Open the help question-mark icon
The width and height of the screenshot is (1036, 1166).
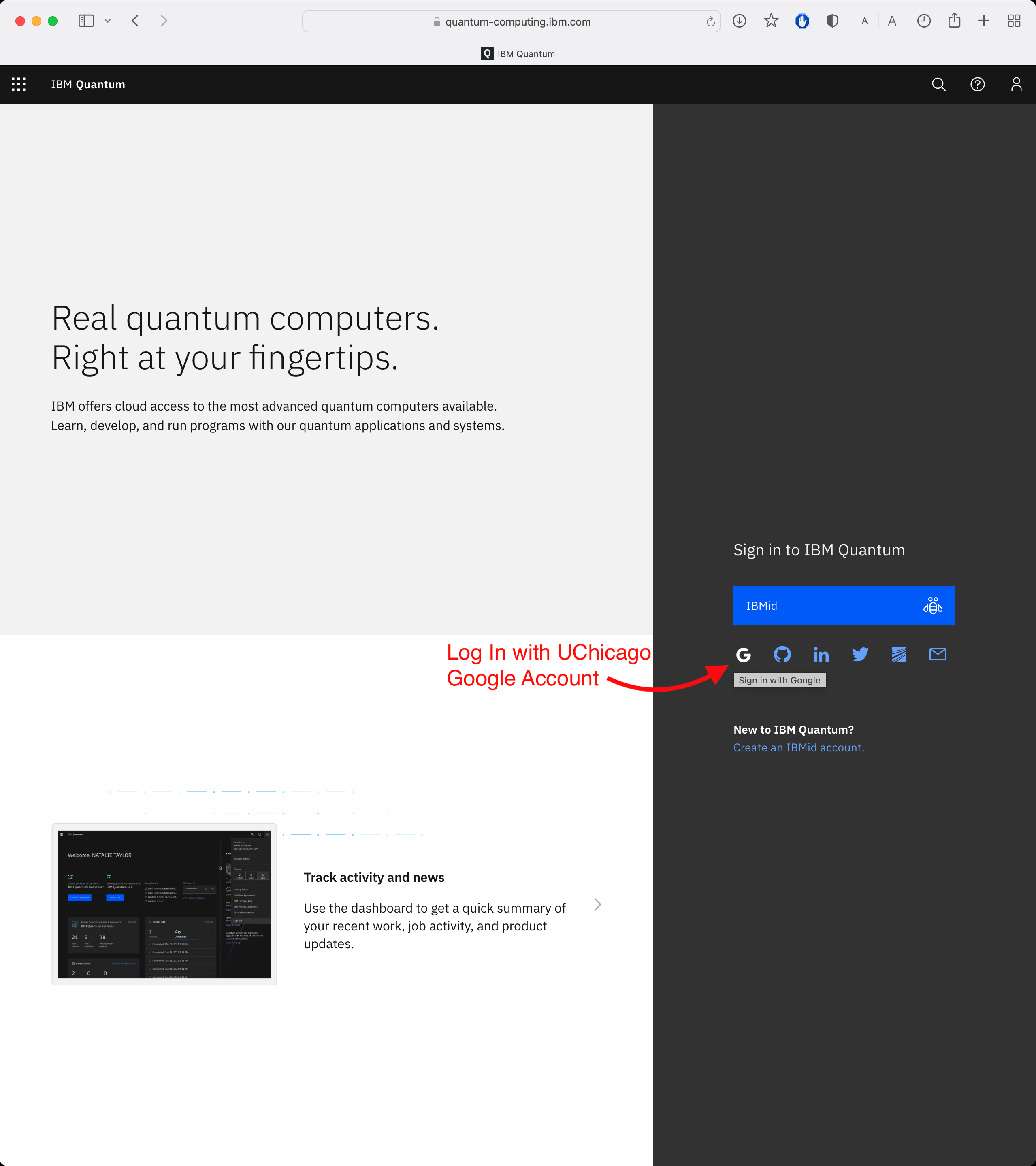[977, 85]
